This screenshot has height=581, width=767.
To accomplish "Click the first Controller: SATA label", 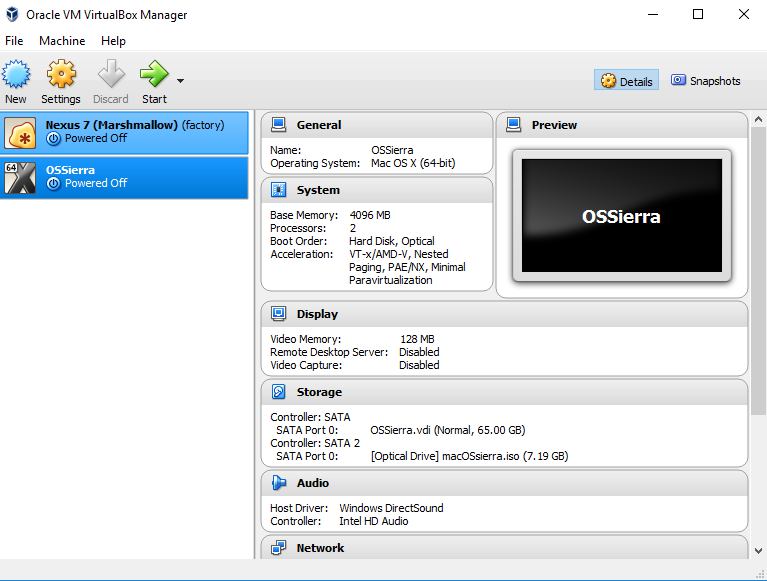I will [x=310, y=417].
